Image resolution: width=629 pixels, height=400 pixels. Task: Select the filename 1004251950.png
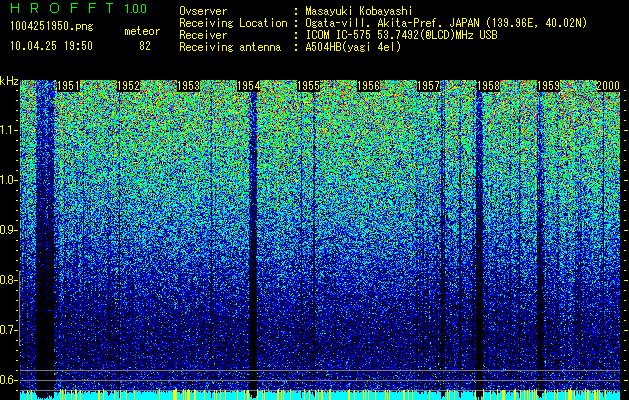click(52, 27)
